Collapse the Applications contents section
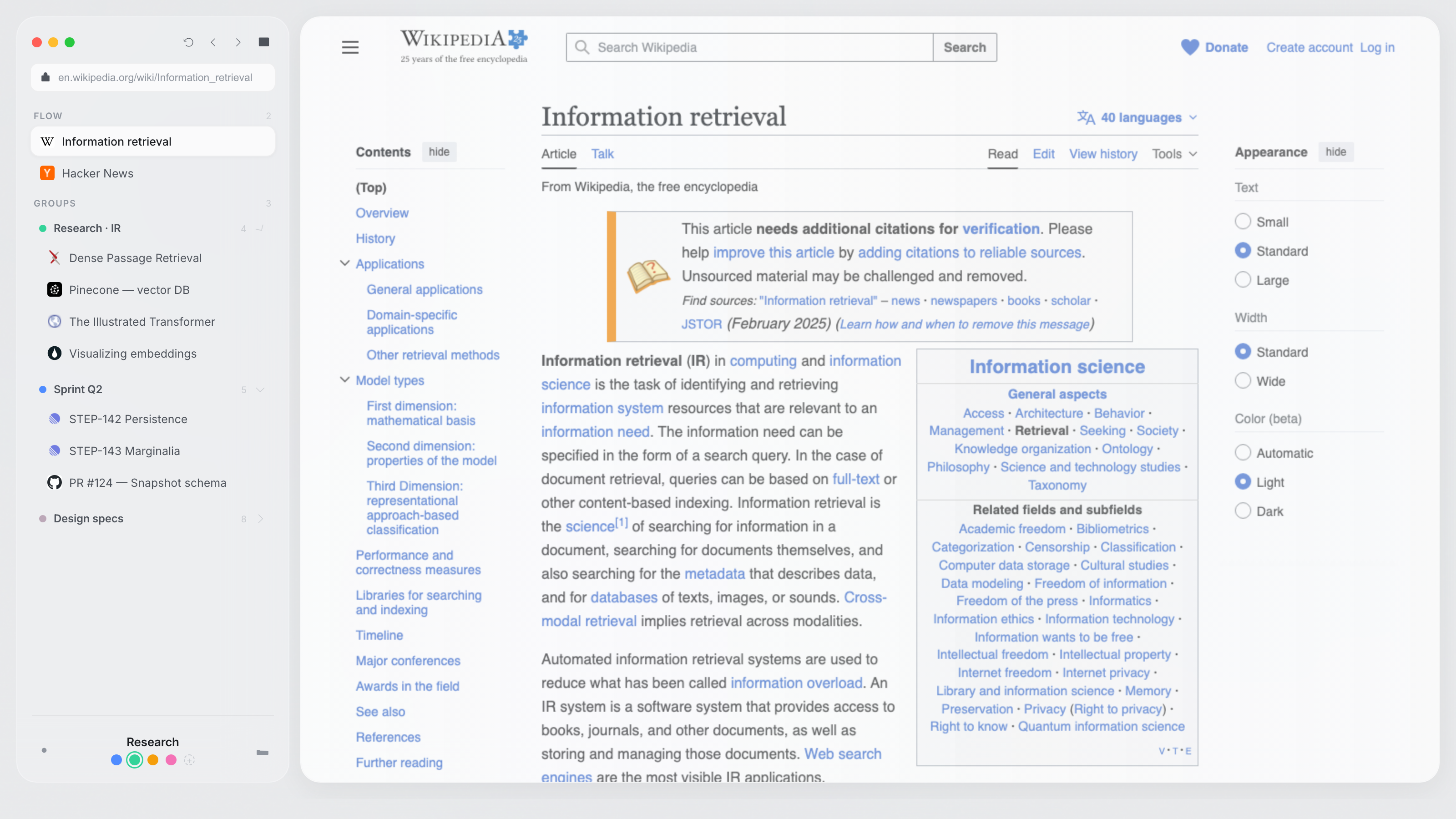Image resolution: width=1456 pixels, height=819 pixels. pos(344,263)
